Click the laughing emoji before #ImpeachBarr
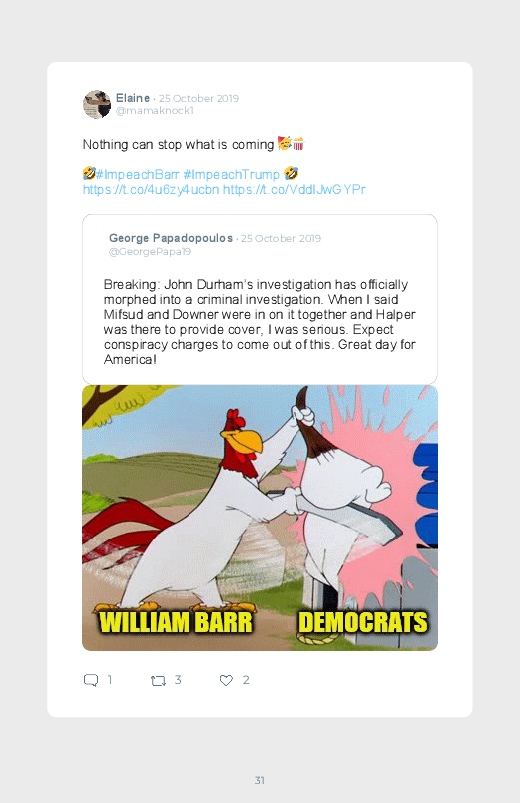Screen dimensions: 520x803 [x=89, y=174]
